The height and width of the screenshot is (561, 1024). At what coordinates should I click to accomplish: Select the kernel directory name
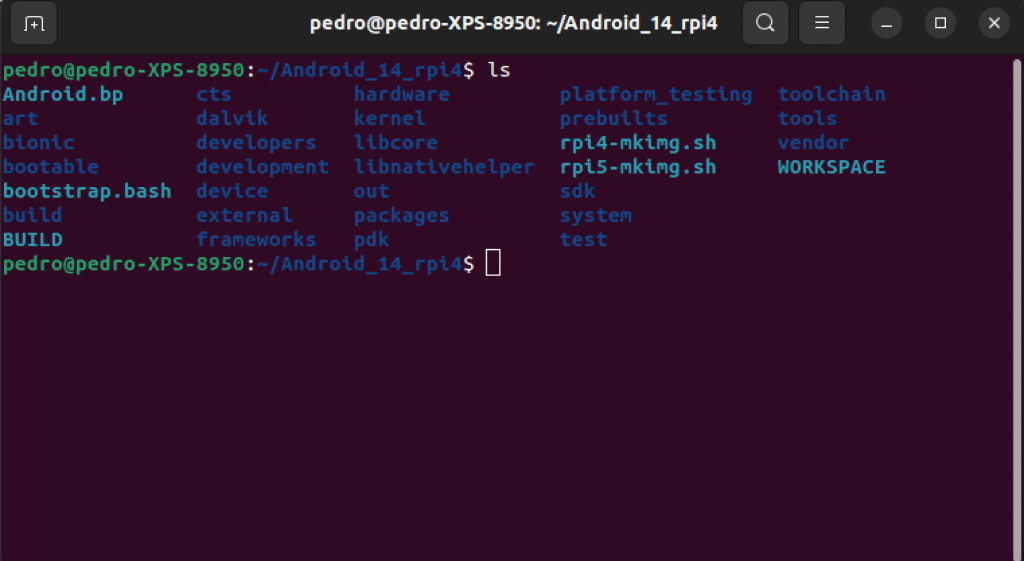coord(389,118)
